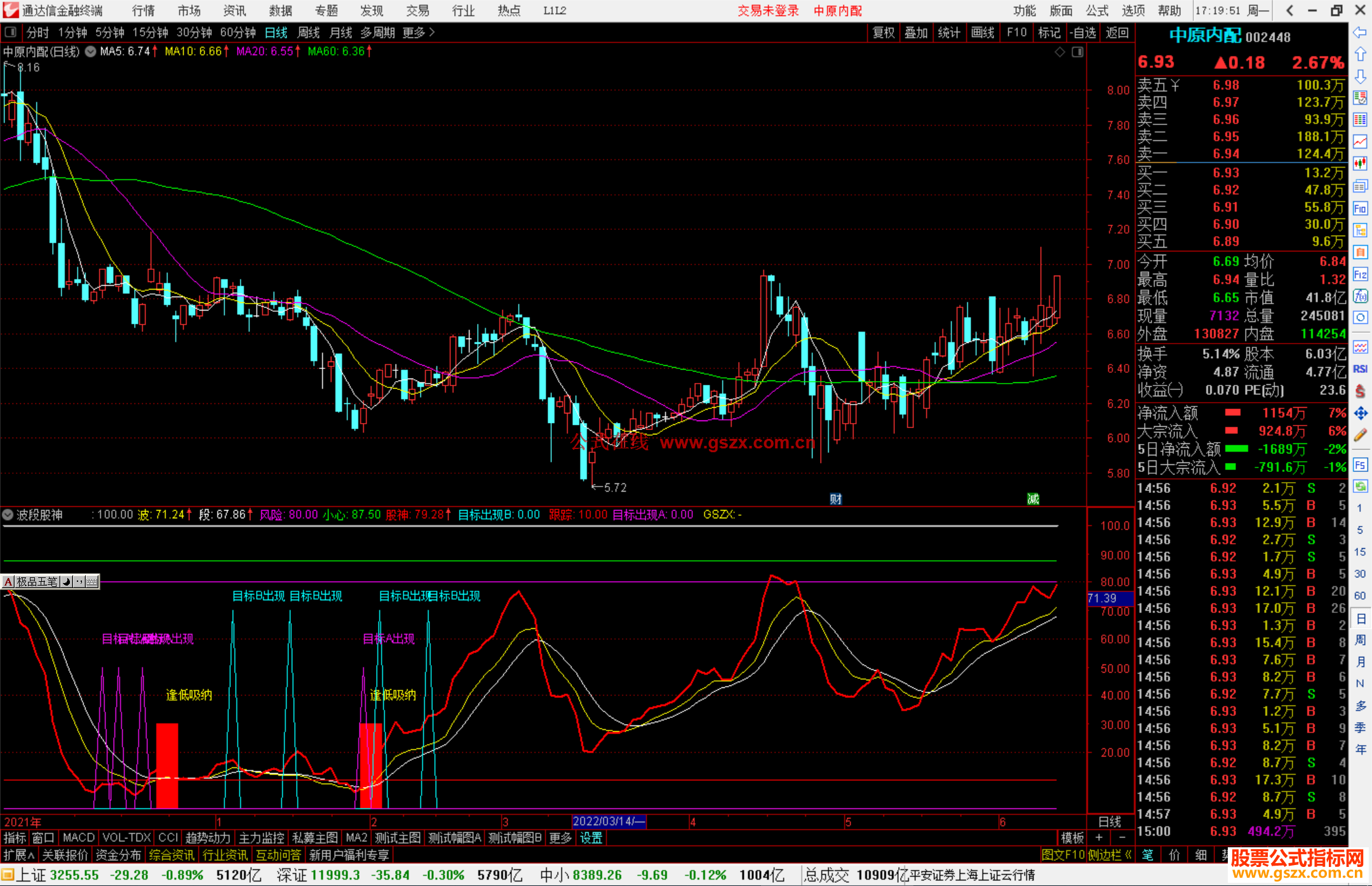Select the 笔 tick detail tab
Image resolution: width=1372 pixels, height=886 pixels.
(1147, 855)
